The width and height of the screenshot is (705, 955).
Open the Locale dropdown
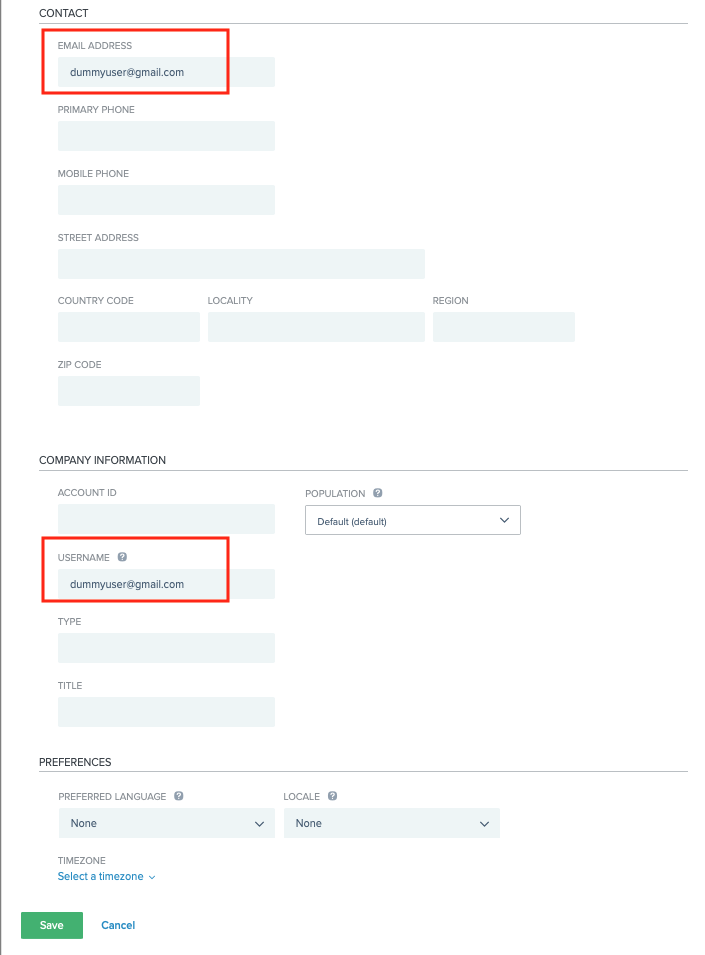391,822
